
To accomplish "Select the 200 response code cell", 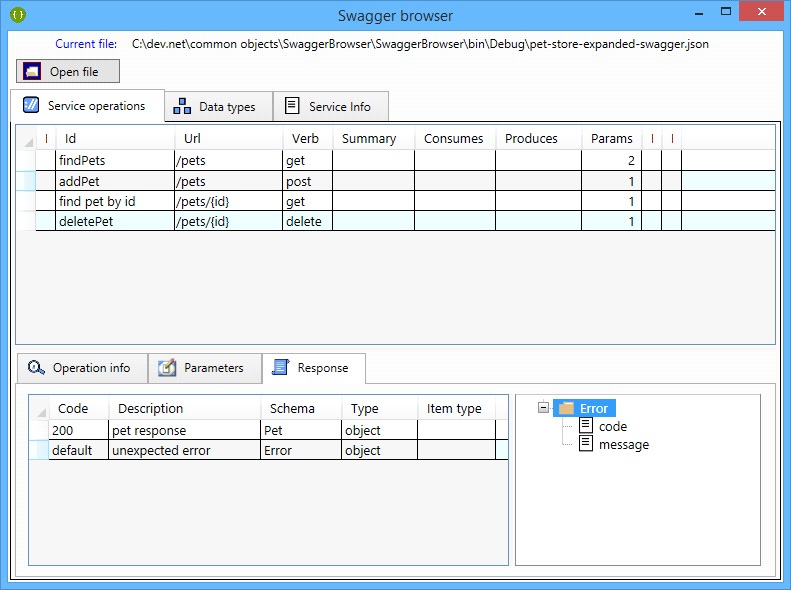I will click(79, 430).
